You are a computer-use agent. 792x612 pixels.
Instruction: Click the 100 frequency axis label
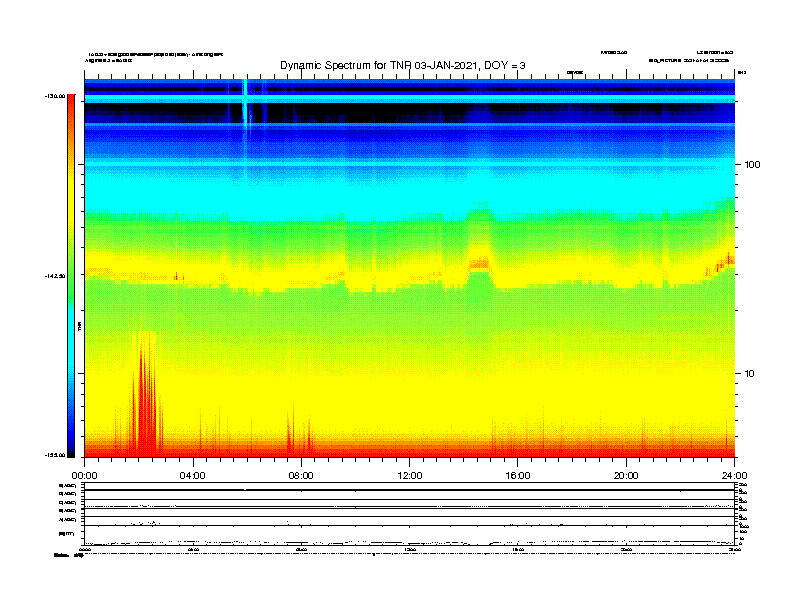pyautogui.click(x=752, y=165)
